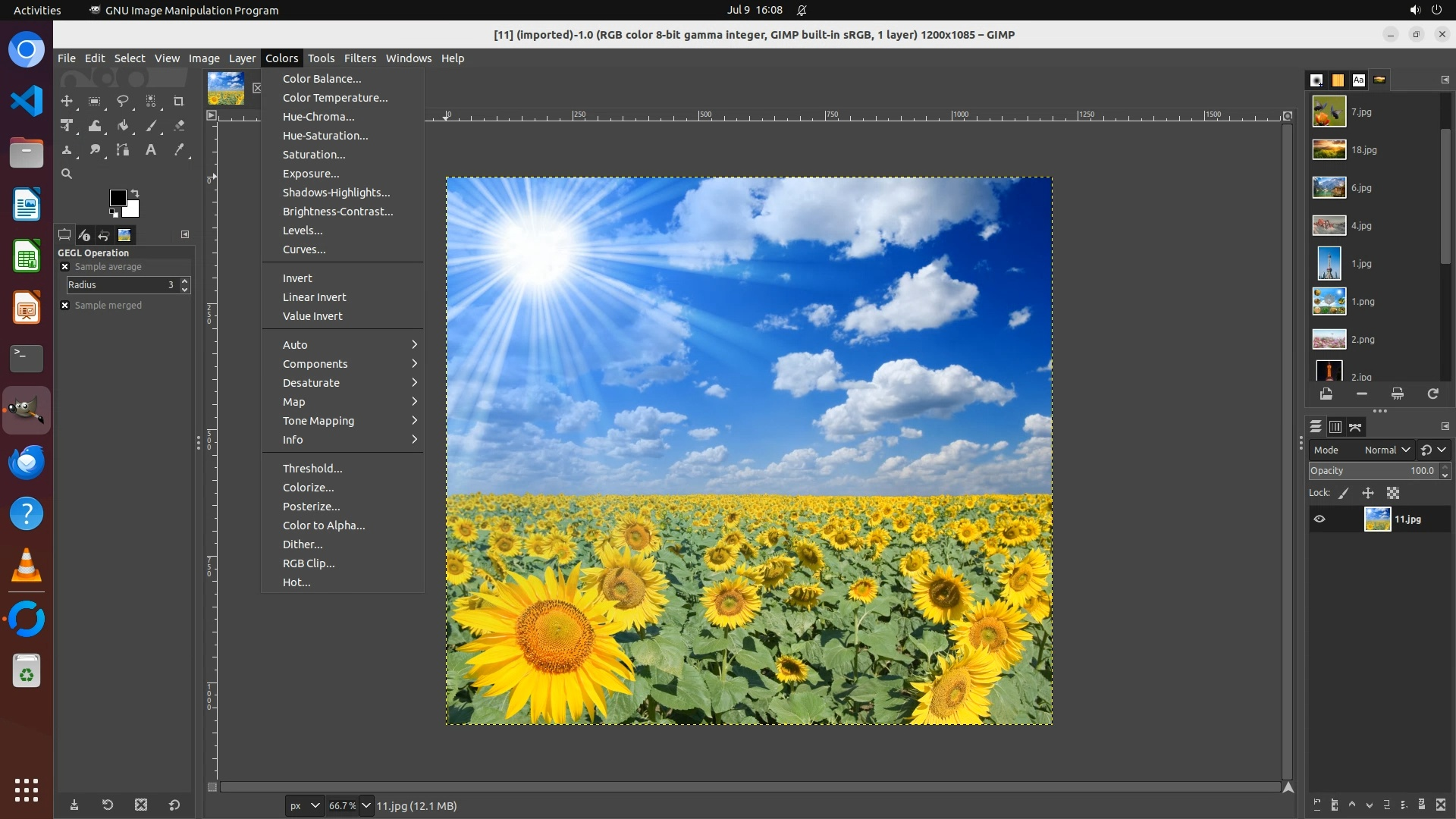Hide the 11.jpg layer via eye icon
Viewport: 1456px width, 819px height.
click(1319, 519)
